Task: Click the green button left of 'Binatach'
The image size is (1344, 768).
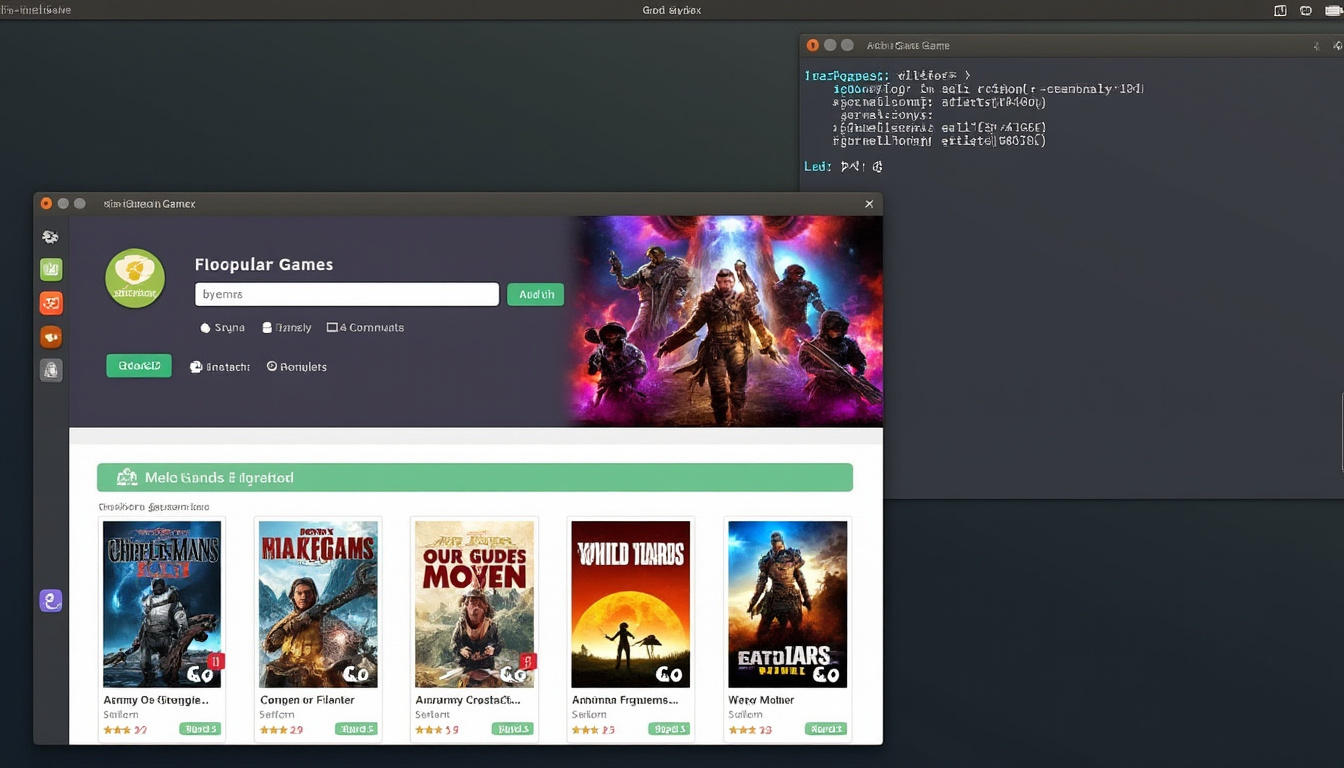Action: (139, 366)
